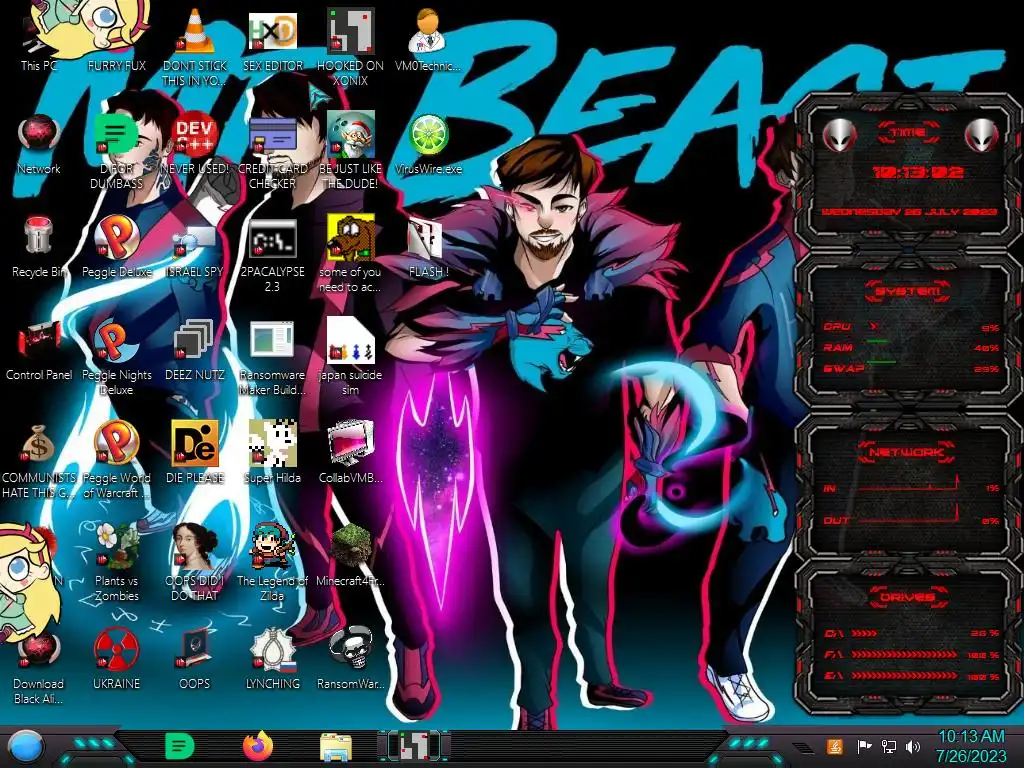Open the DEEZ NUTZ shortcut
This screenshot has height=768, width=1024.
coord(195,351)
